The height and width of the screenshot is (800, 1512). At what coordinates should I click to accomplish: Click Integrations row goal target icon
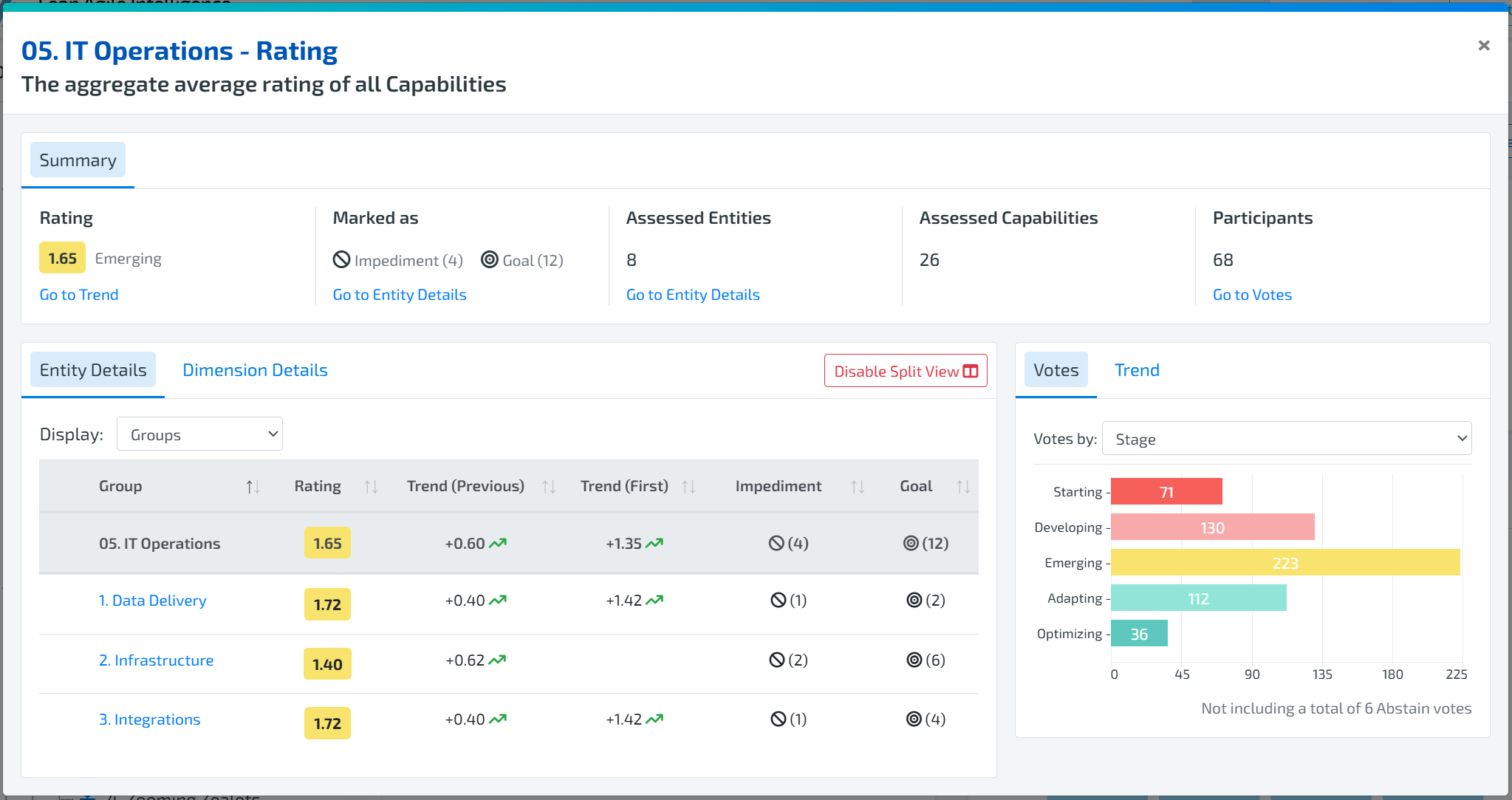point(914,719)
